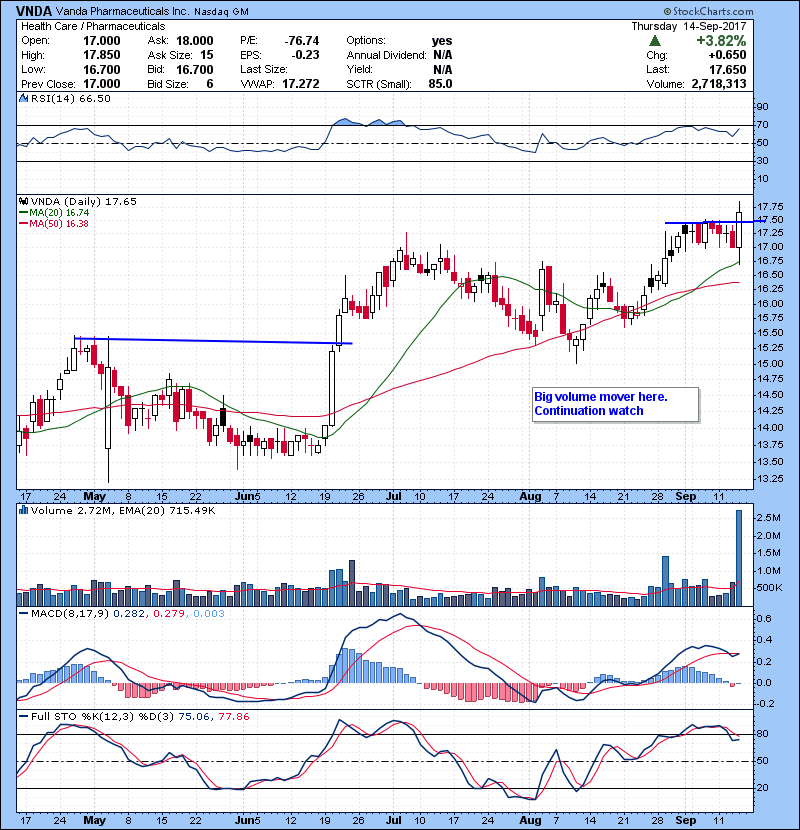Click the 2.5M label on the volume axis
This screenshot has height=830, width=800.
click(769, 518)
